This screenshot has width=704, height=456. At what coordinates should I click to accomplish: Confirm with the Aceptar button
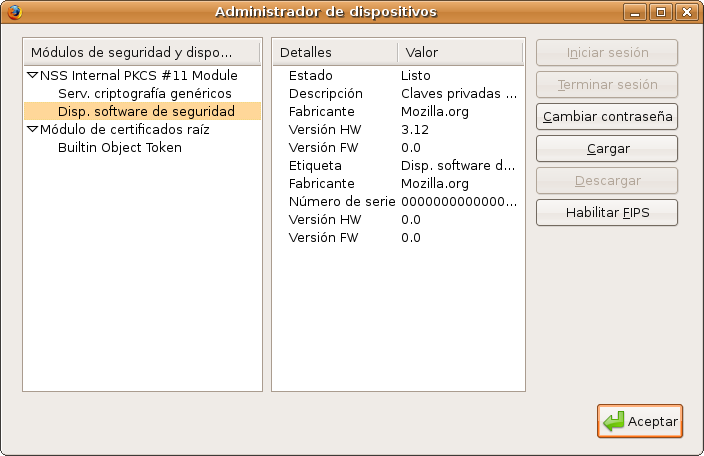[x=640, y=421]
